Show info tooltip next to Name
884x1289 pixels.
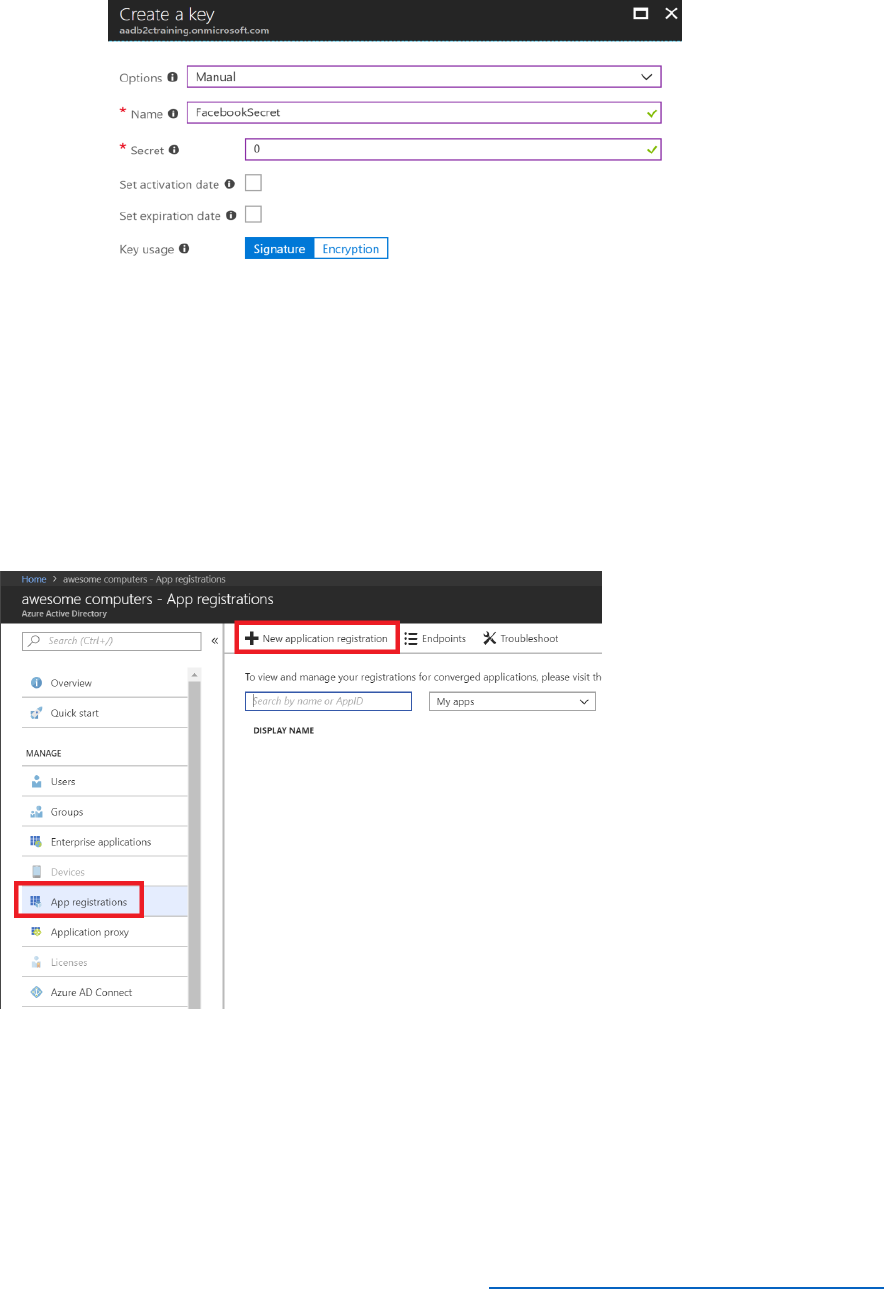[174, 113]
